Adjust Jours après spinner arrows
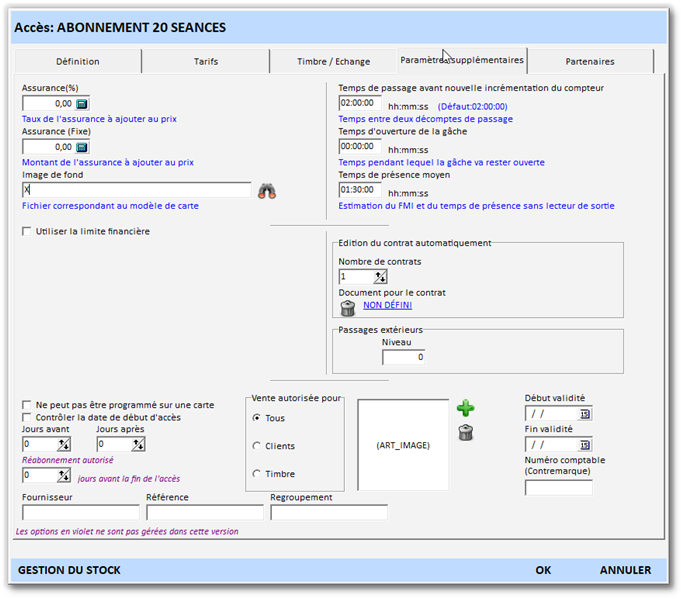Viewport: 684px width, 599px height. tap(138, 445)
